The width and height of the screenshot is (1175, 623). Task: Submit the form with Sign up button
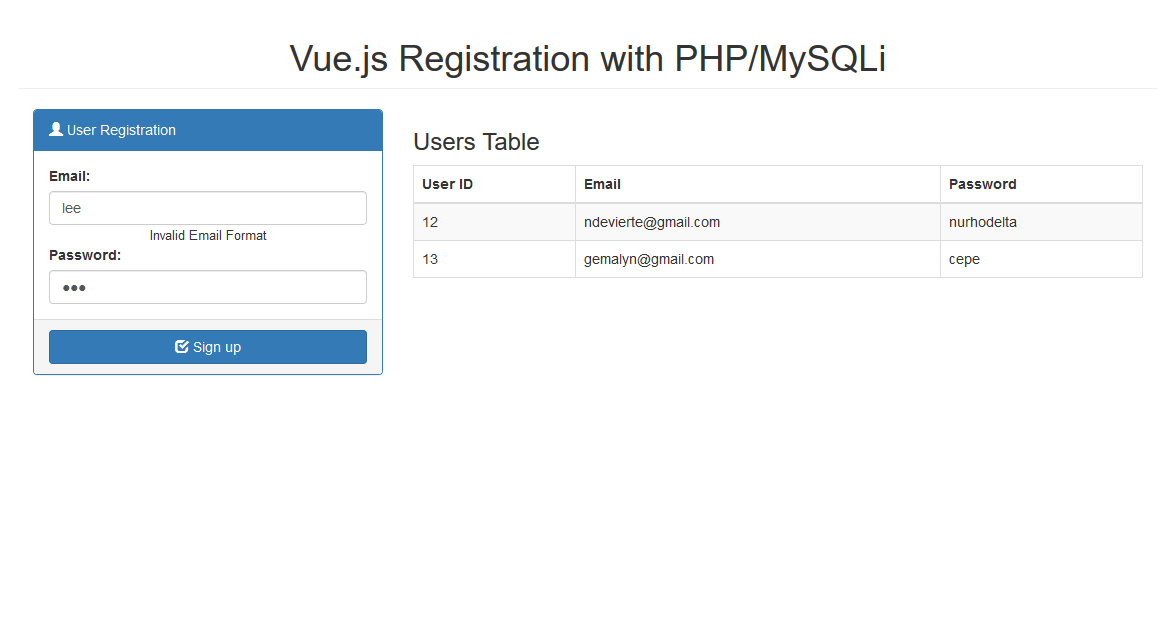(208, 347)
